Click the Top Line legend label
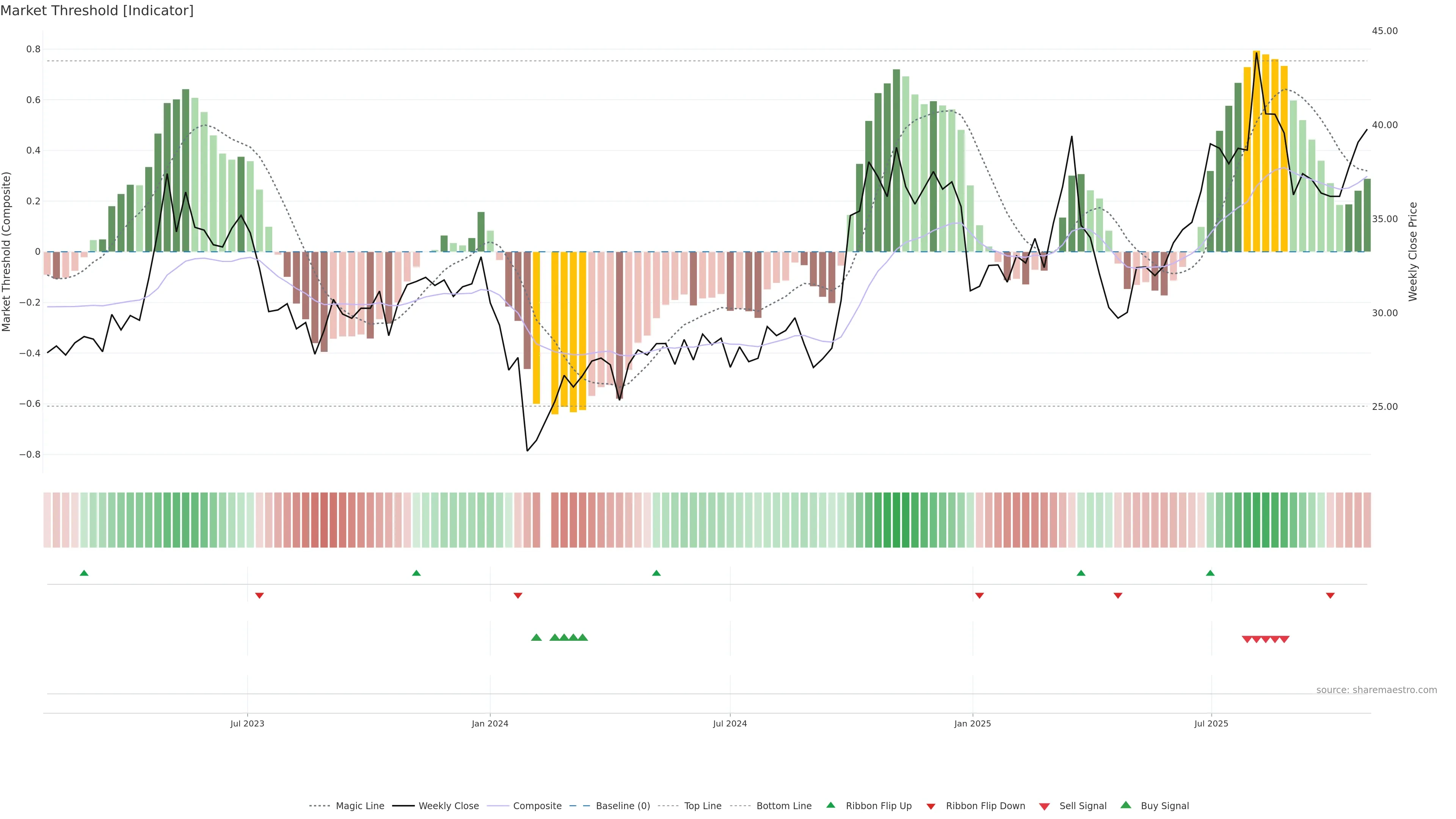Viewport: 1456px width, 819px height. (703, 806)
